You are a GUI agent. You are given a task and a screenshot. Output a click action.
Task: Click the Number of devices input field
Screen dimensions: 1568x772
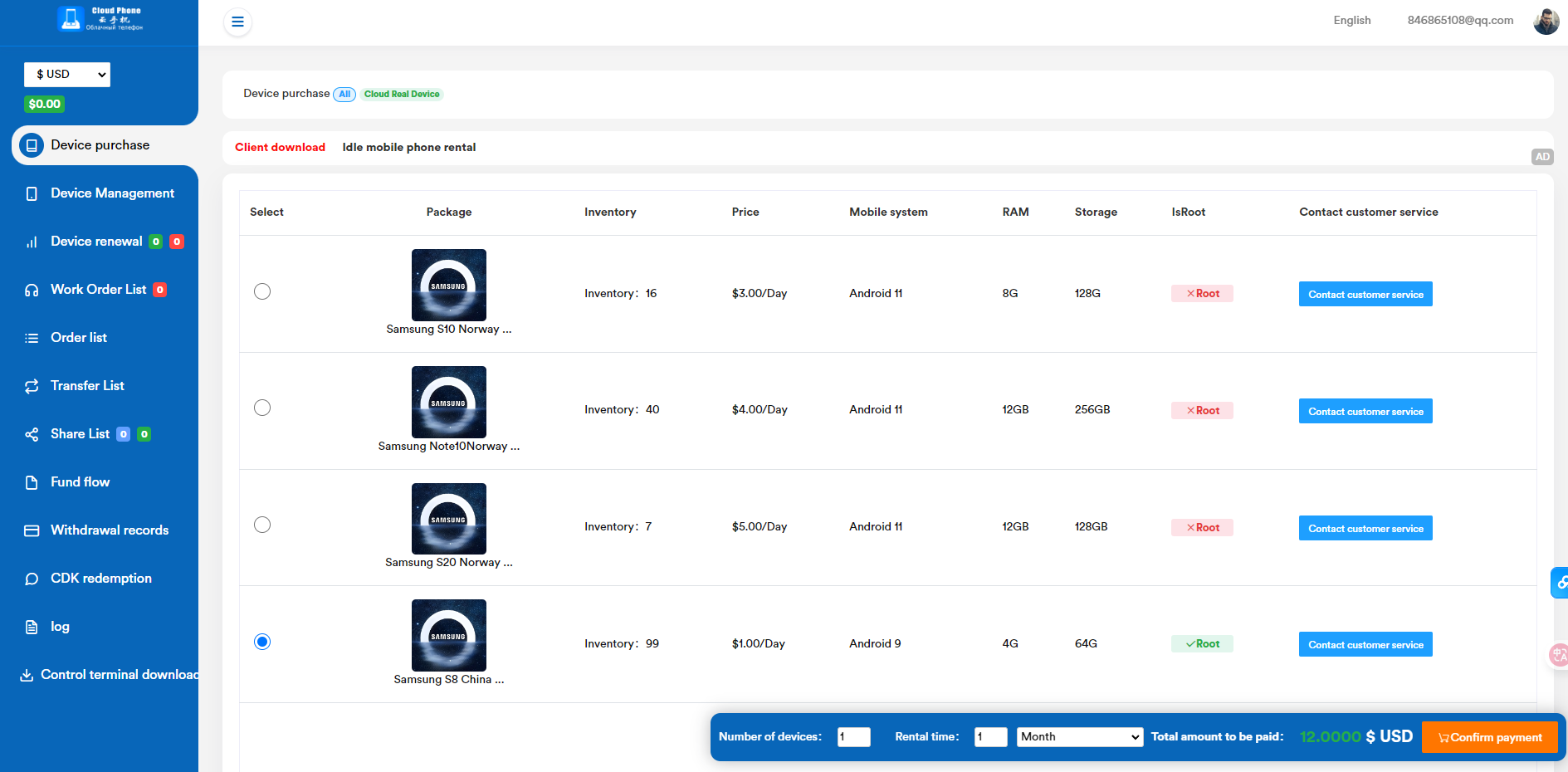coord(853,737)
